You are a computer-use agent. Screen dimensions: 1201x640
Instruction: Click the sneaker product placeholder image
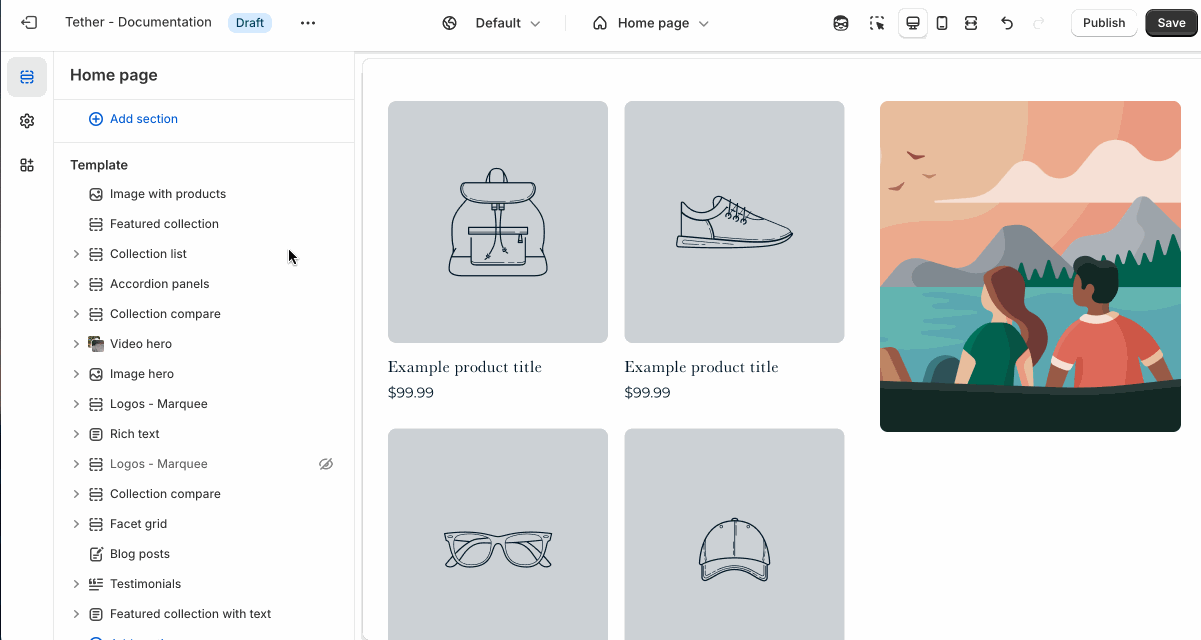[x=734, y=222]
